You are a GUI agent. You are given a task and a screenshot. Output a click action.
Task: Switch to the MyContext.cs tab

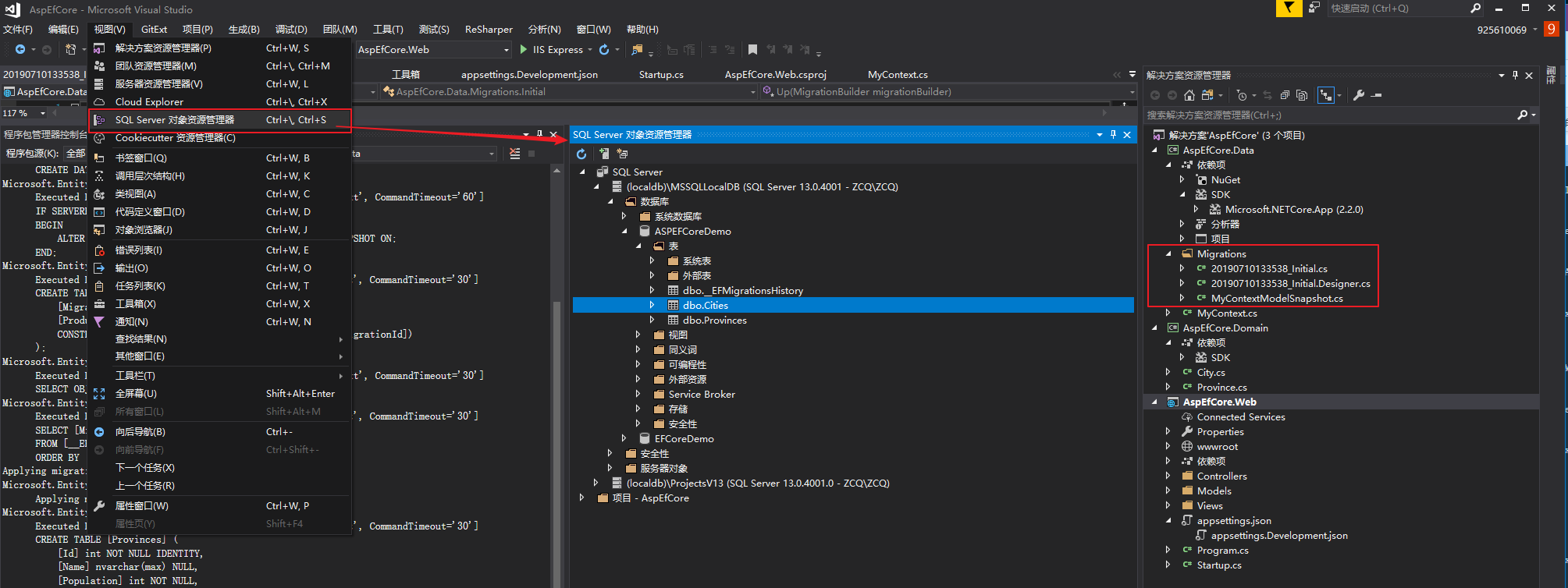point(898,75)
